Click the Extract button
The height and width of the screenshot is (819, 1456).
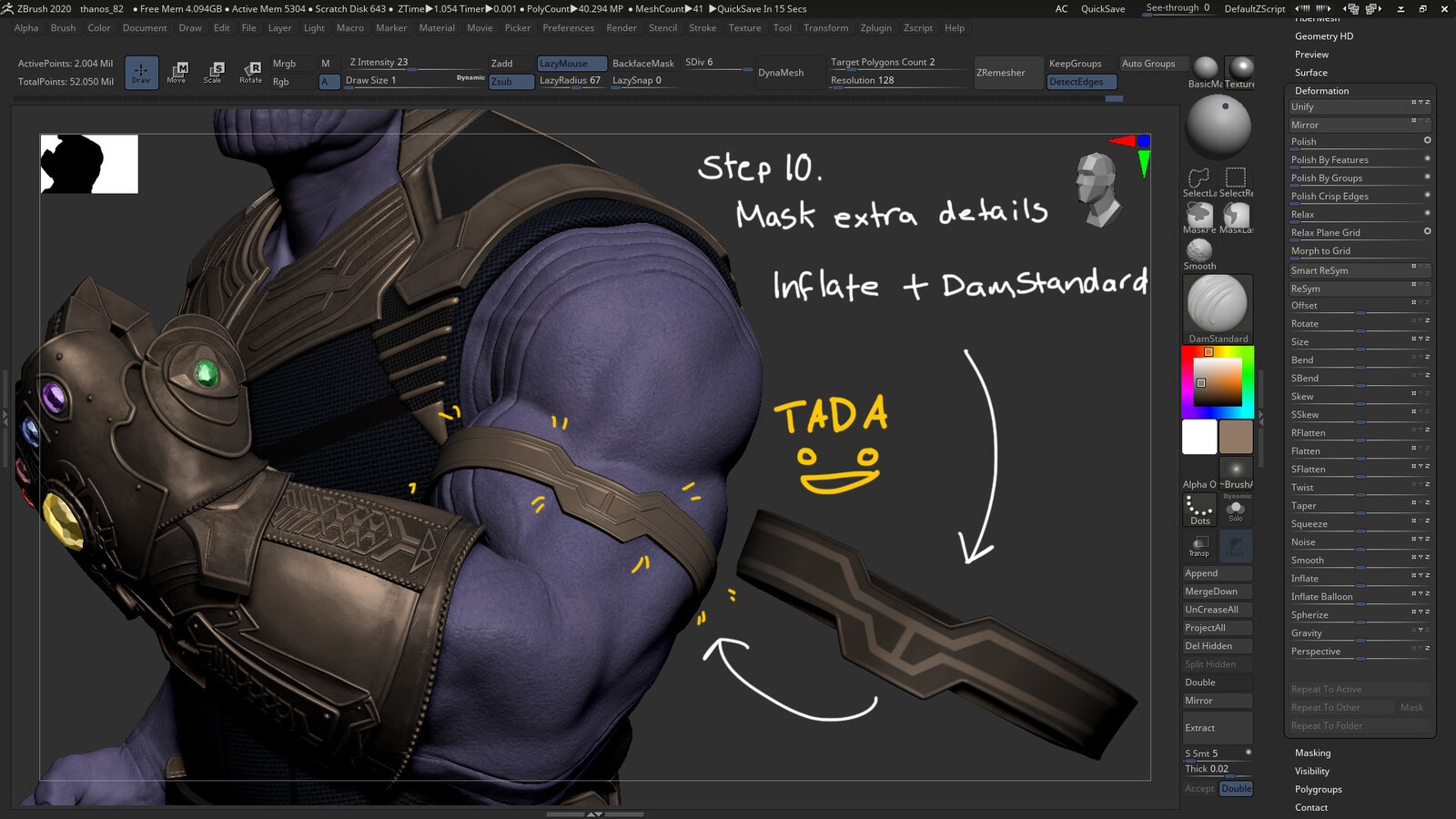pos(1218,728)
